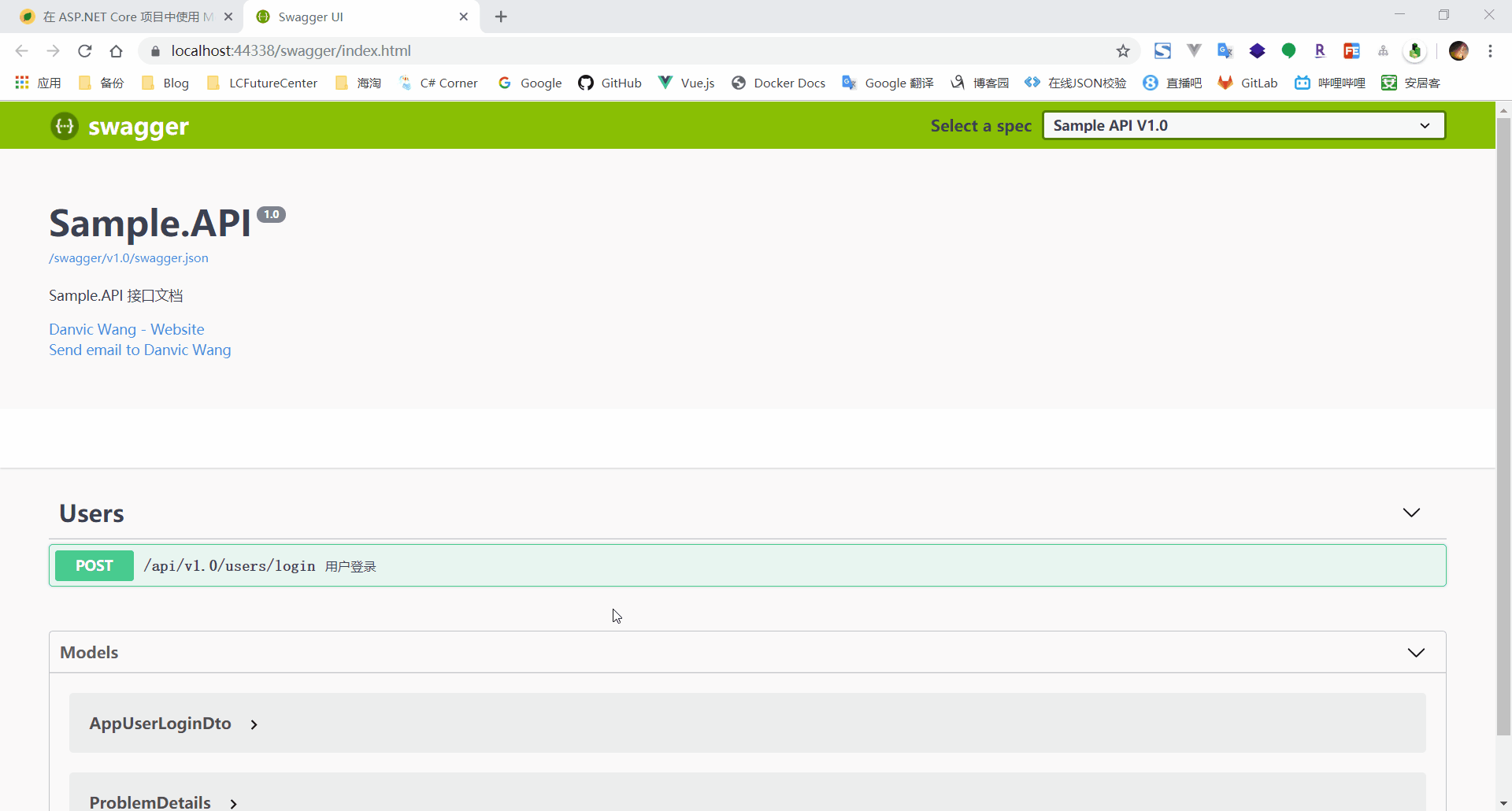Click Send email to Danvic Wang

140,350
